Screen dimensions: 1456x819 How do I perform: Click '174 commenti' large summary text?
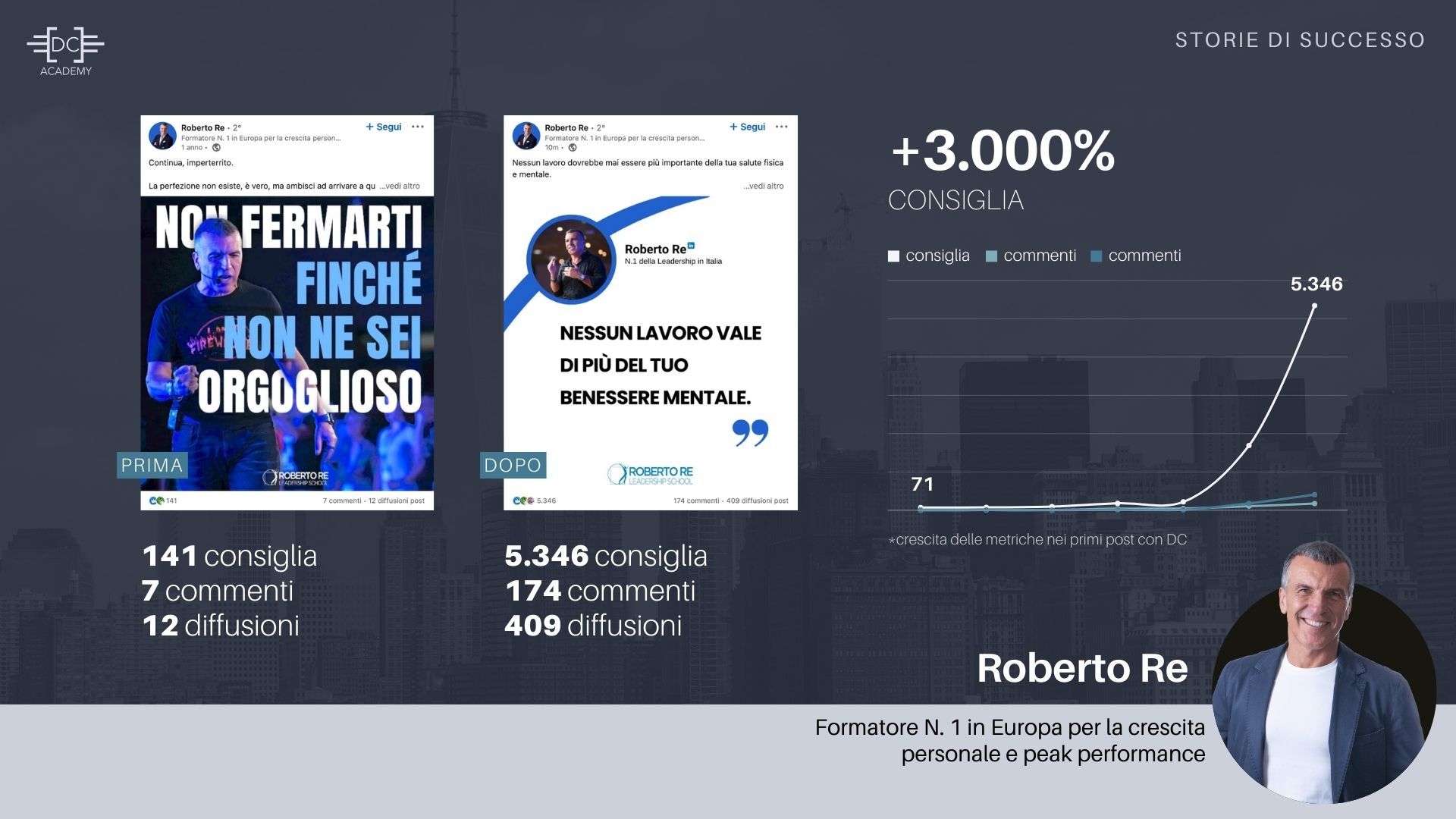(600, 591)
